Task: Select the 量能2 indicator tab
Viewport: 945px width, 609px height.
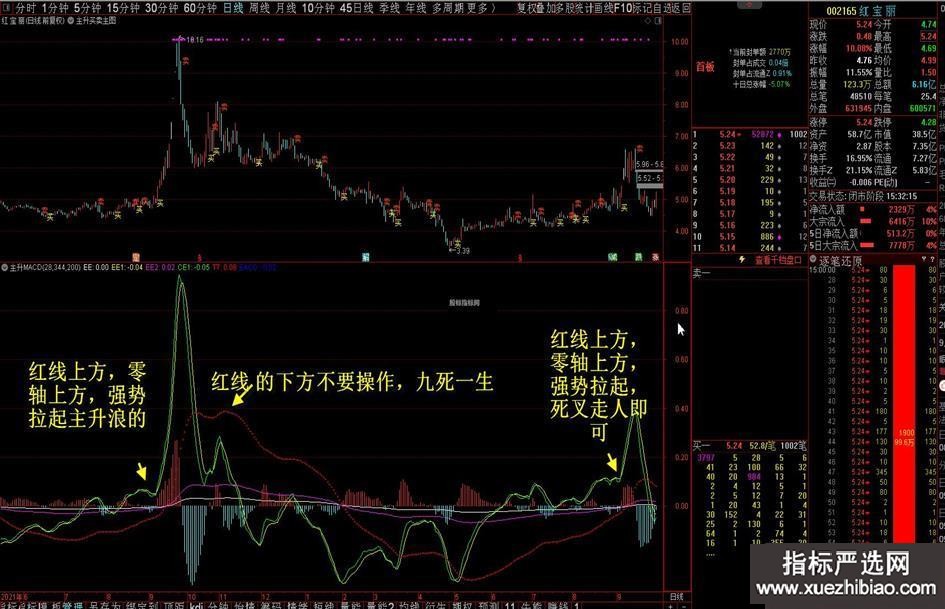Action: (380, 605)
